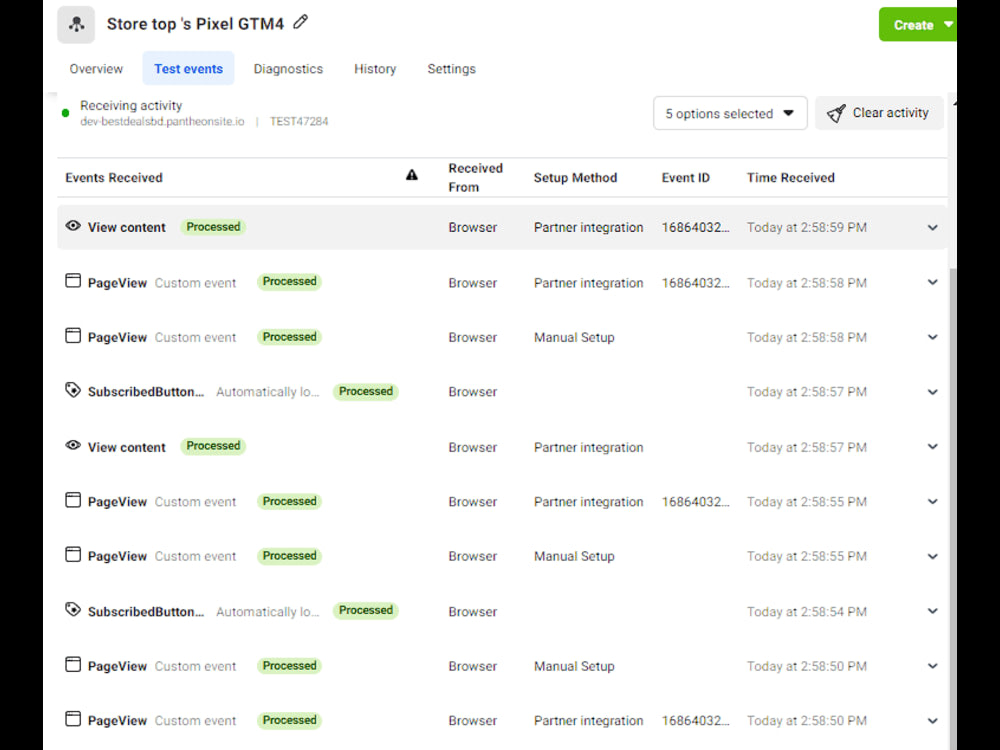This screenshot has width=1000, height=750.
Task: Click the warning triangle column icon
Action: [412, 175]
